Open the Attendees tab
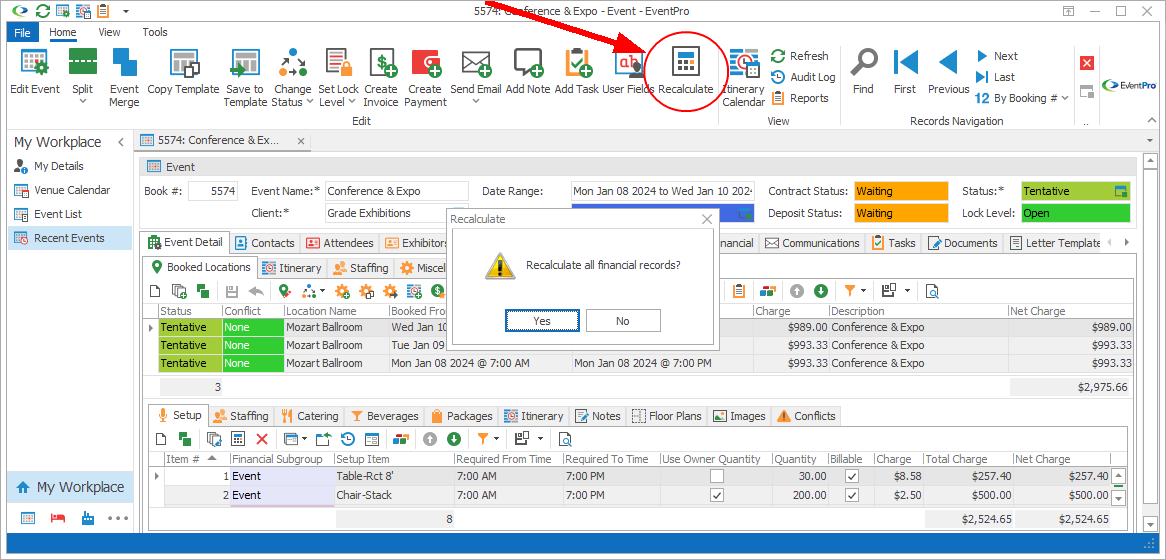Viewport: 1166px width, 560px height. (339, 242)
